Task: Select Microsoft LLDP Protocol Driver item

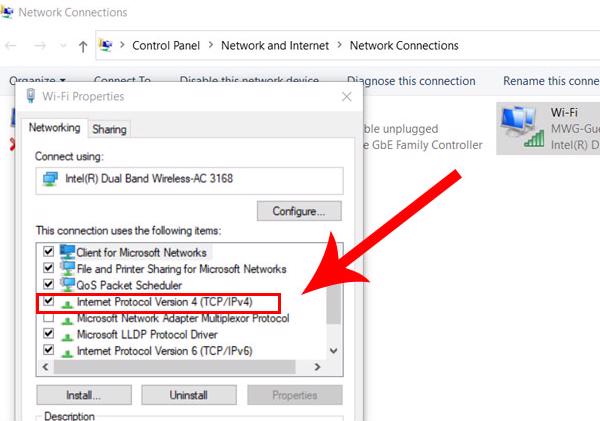Action: point(147,335)
